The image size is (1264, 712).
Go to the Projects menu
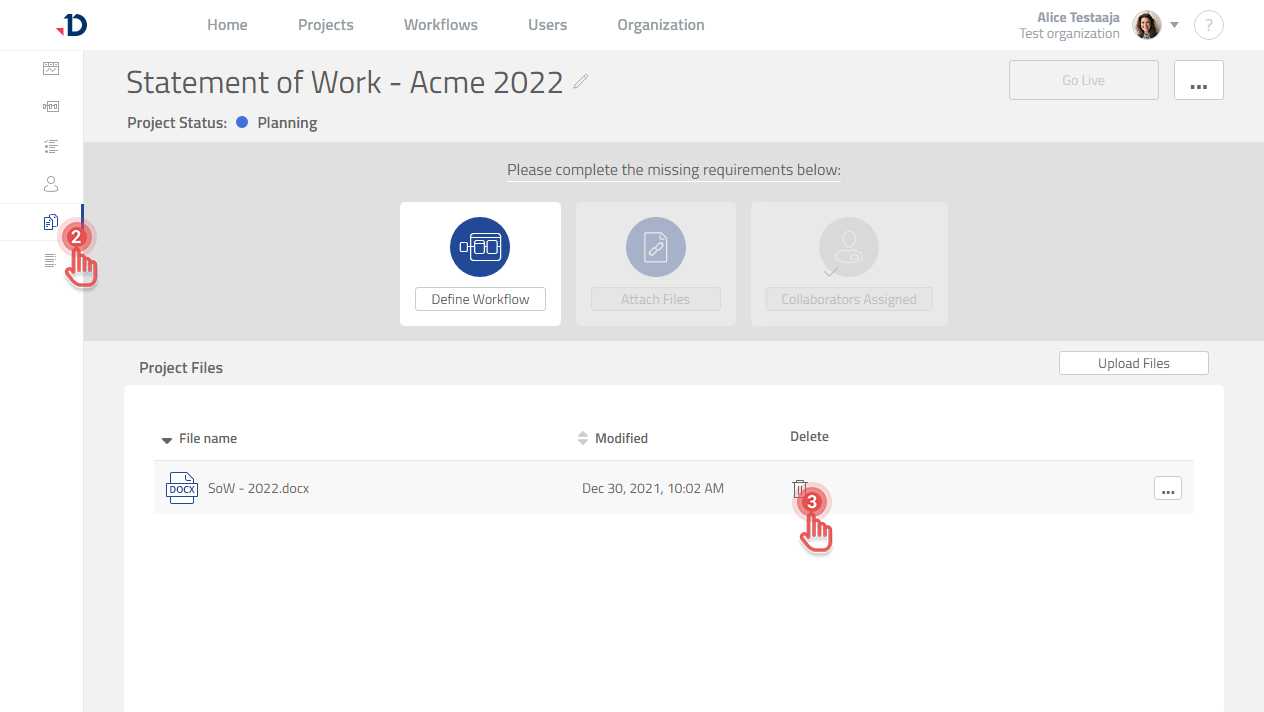pos(325,25)
